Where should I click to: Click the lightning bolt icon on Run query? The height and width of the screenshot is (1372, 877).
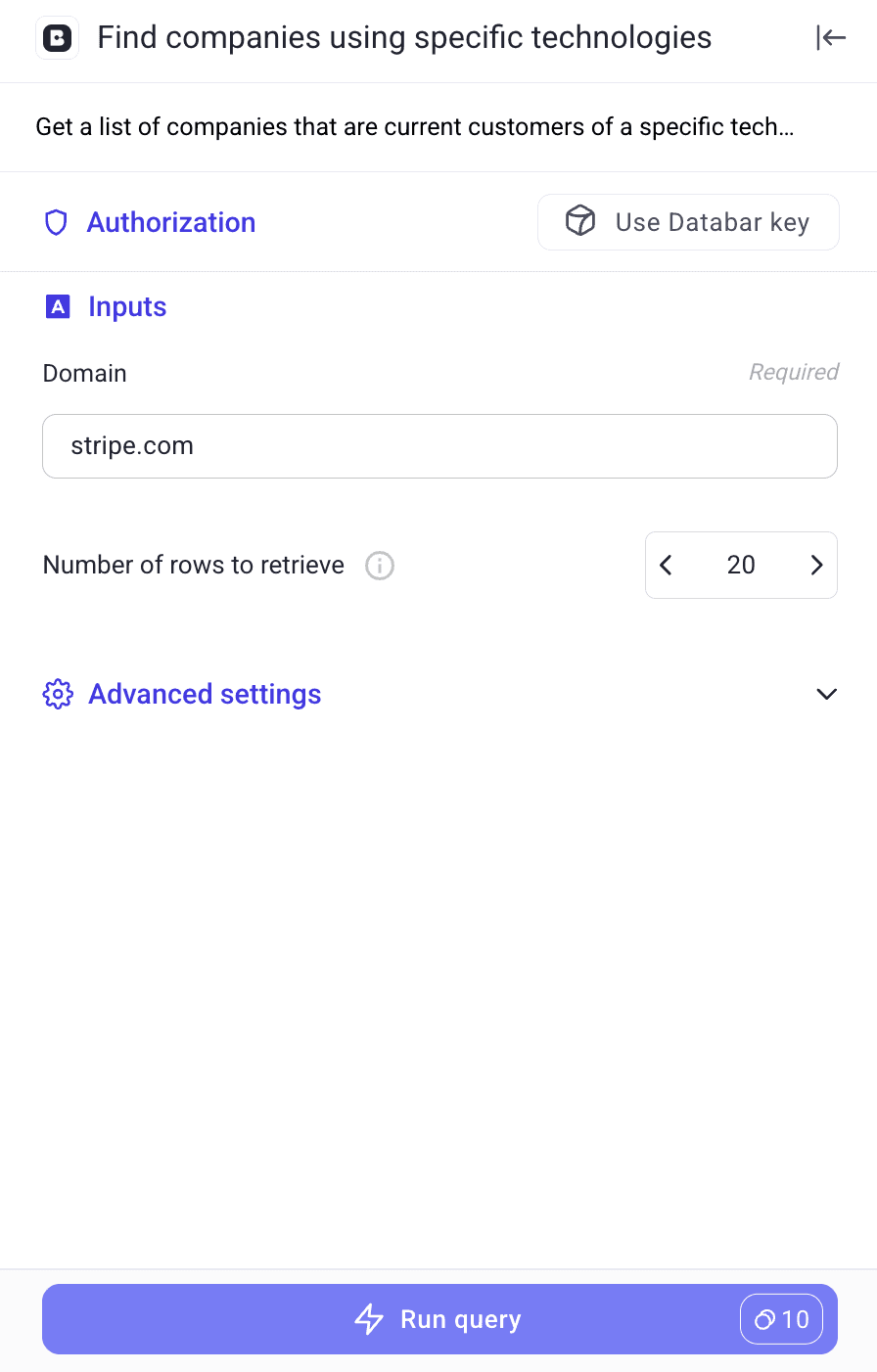point(369,1319)
